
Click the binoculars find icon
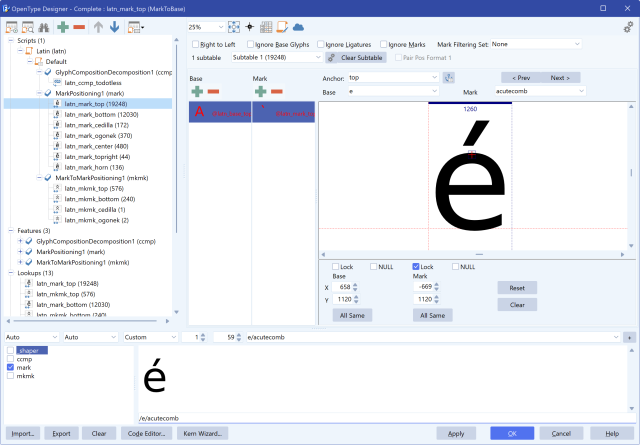tap(44, 27)
